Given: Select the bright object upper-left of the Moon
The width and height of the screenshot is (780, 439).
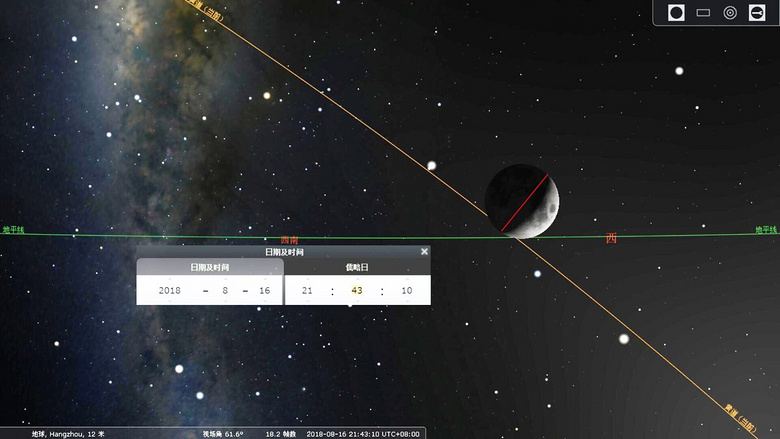Looking at the screenshot, I should coord(432,165).
